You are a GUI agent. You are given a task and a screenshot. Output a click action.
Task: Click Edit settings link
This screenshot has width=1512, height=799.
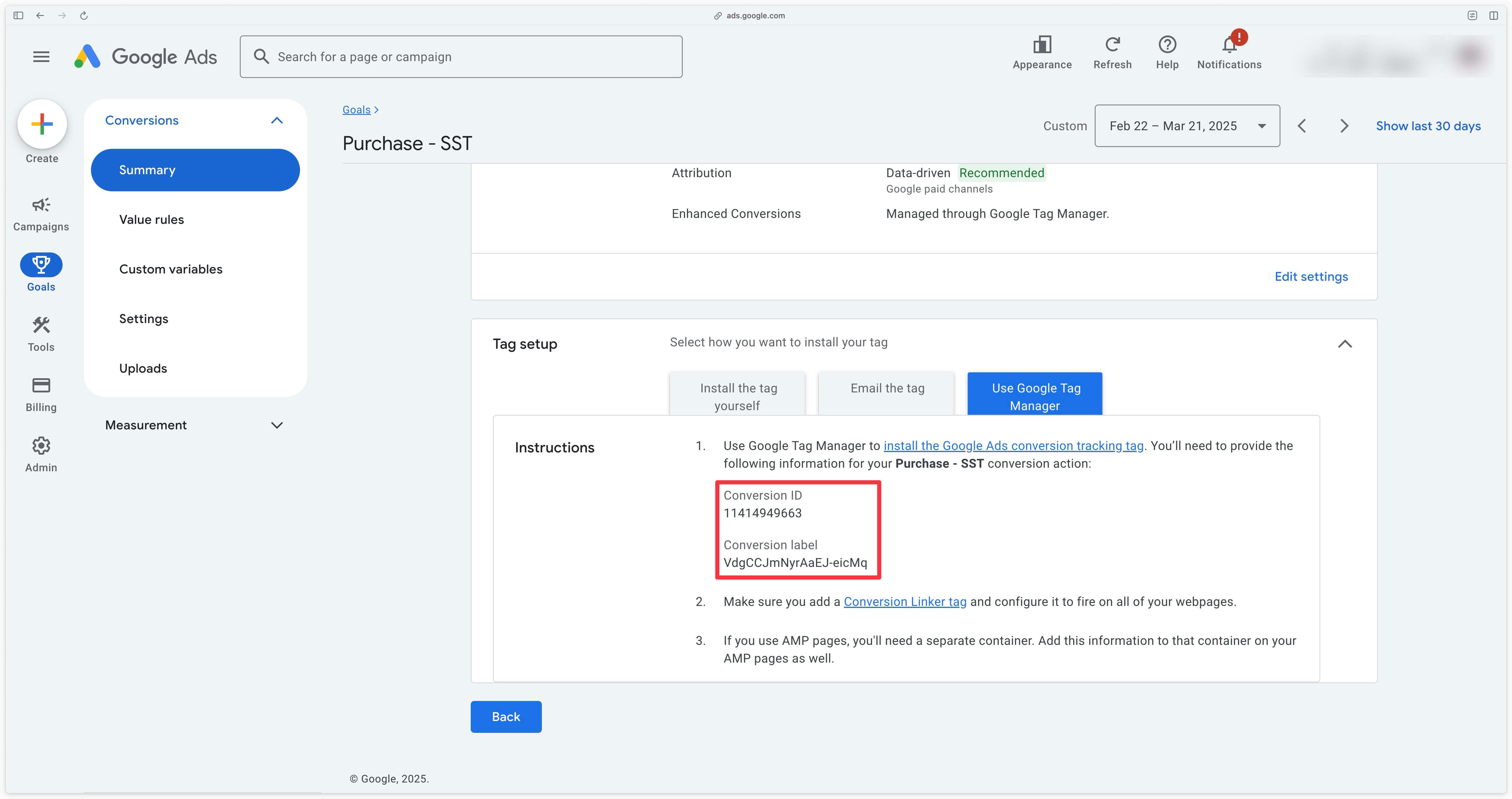point(1311,276)
